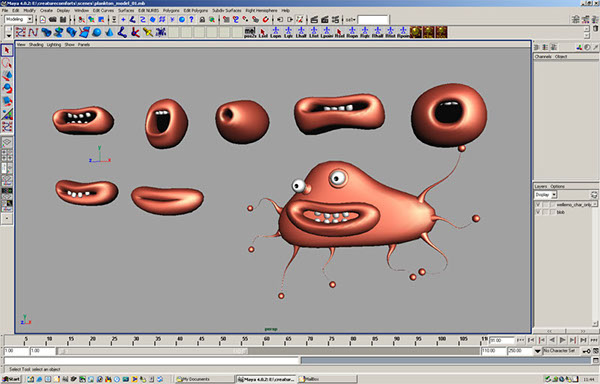Select the arrow Select tool in toolbox
Screen dimensions: 600x384
point(7,50)
